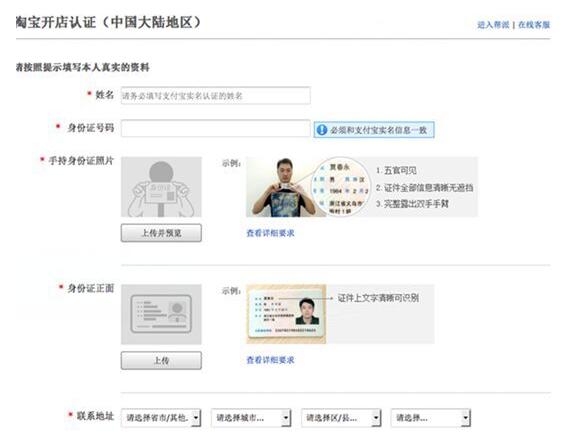This screenshot has width=574, height=434.
Task: Expand the 请选择区/县 district dropdown
Action: 341,418
